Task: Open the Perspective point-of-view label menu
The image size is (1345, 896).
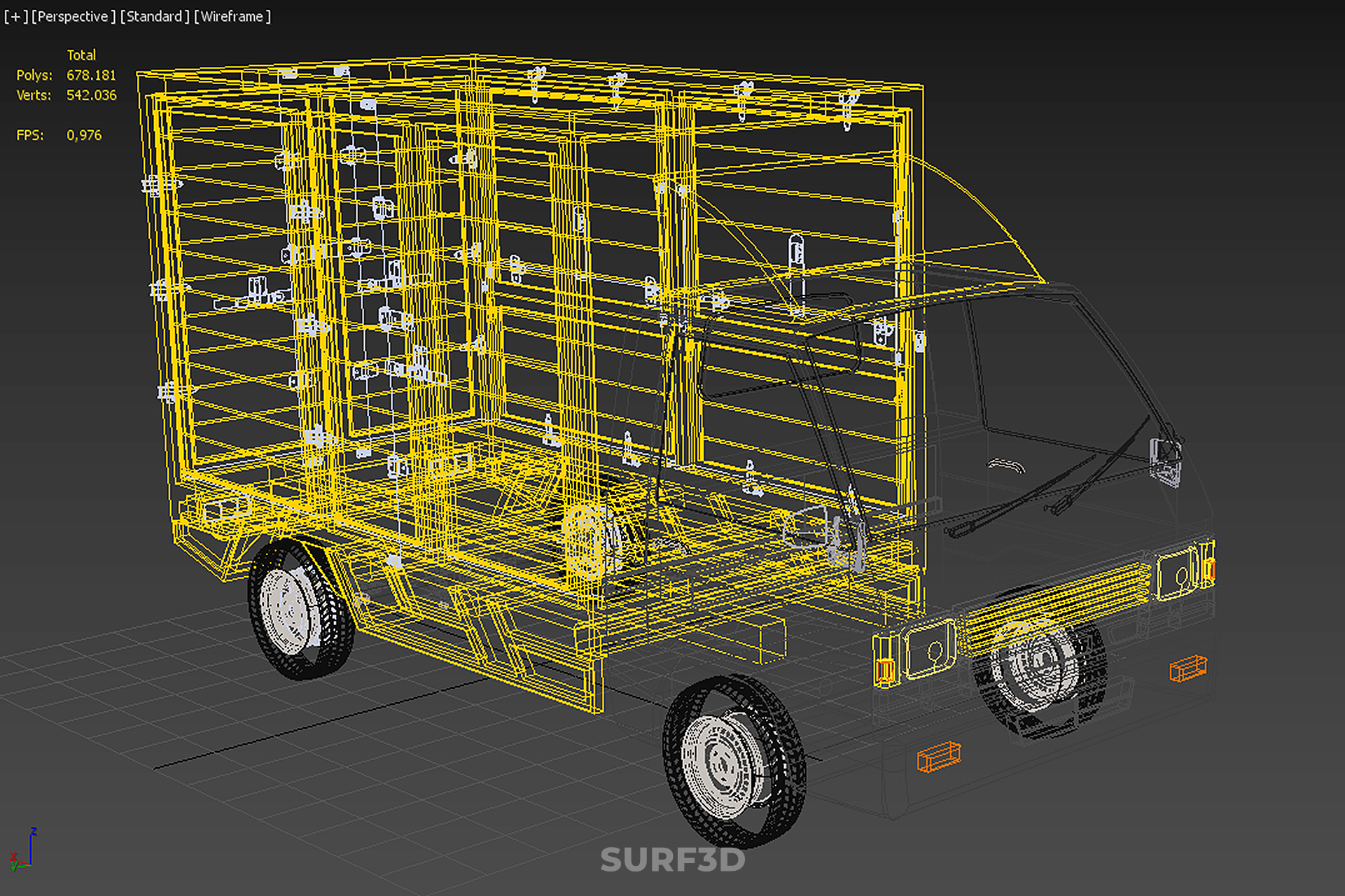Action: [x=74, y=17]
